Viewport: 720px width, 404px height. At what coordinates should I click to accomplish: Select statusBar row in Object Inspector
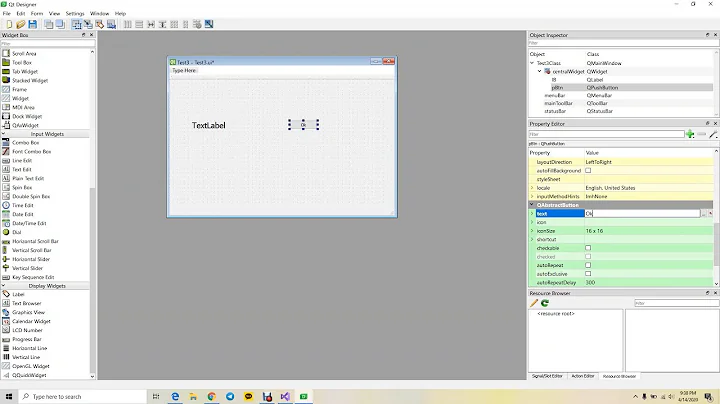pos(621,111)
